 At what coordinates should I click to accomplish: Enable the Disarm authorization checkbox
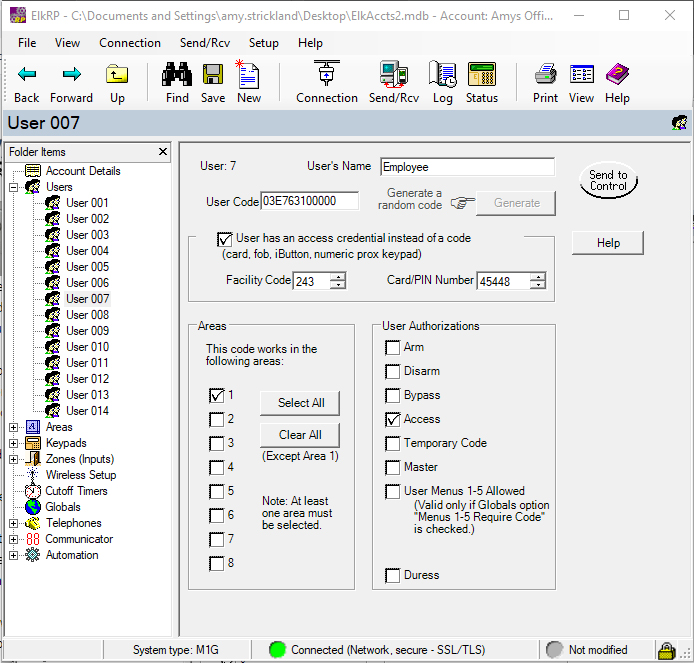[393, 371]
